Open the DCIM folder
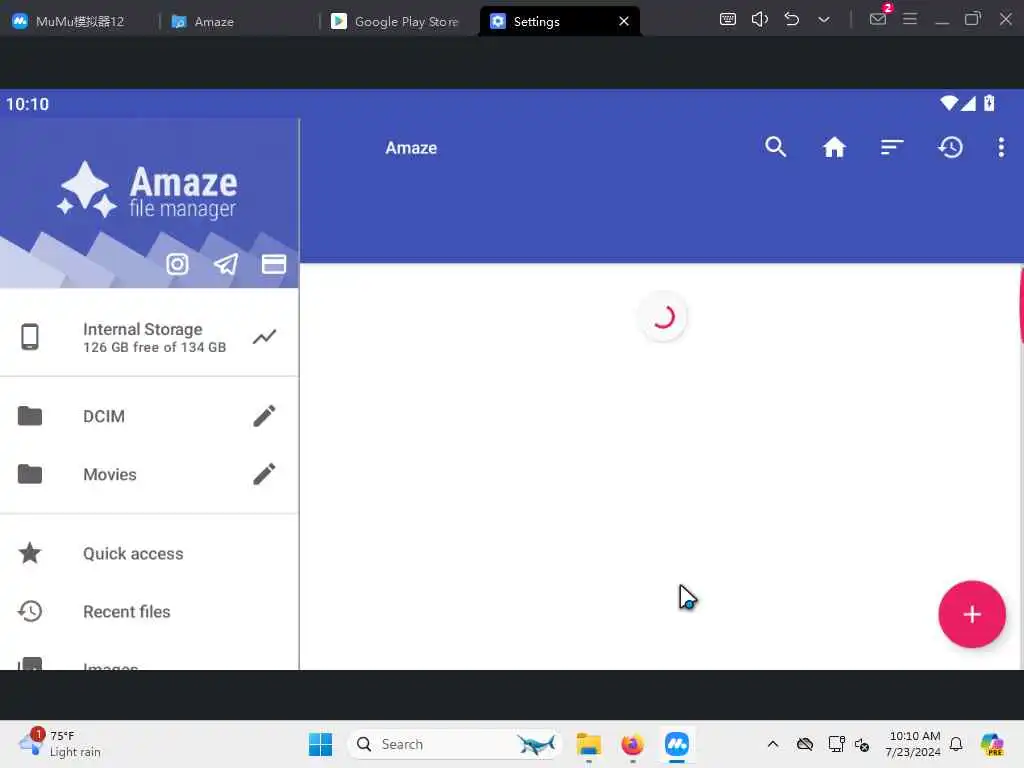 tap(149, 416)
